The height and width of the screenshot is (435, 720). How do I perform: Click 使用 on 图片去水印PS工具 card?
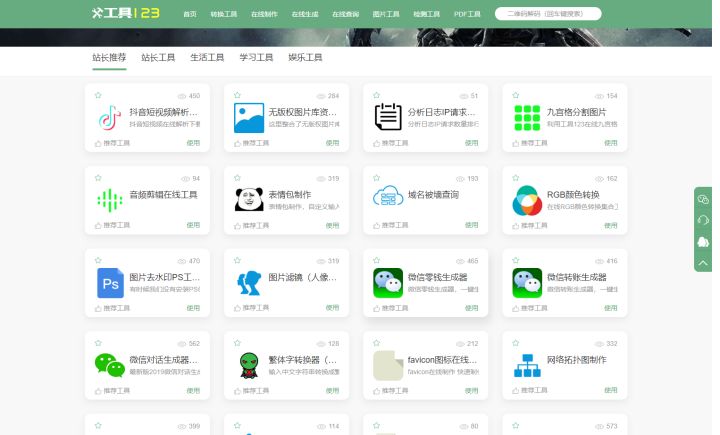pos(193,308)
